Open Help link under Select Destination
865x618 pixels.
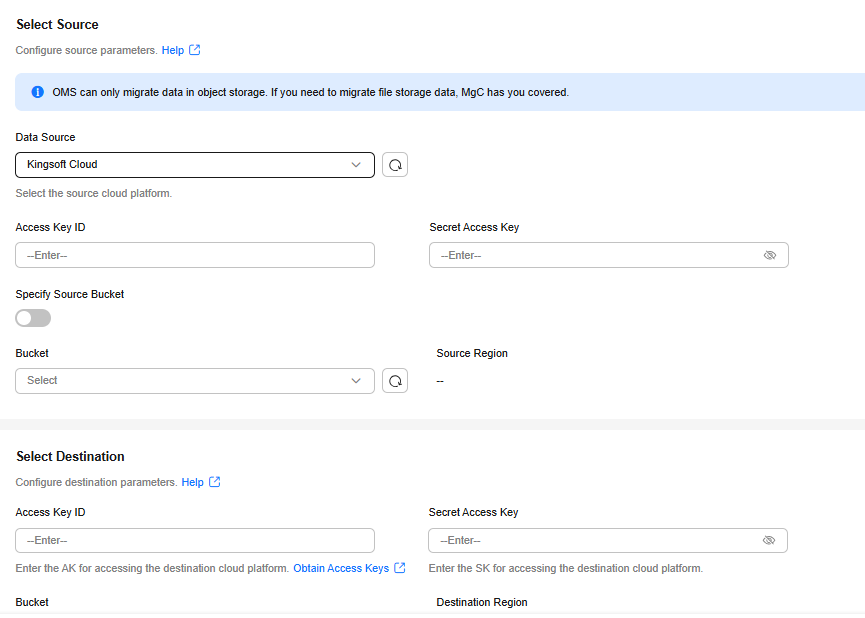point(193,482)
